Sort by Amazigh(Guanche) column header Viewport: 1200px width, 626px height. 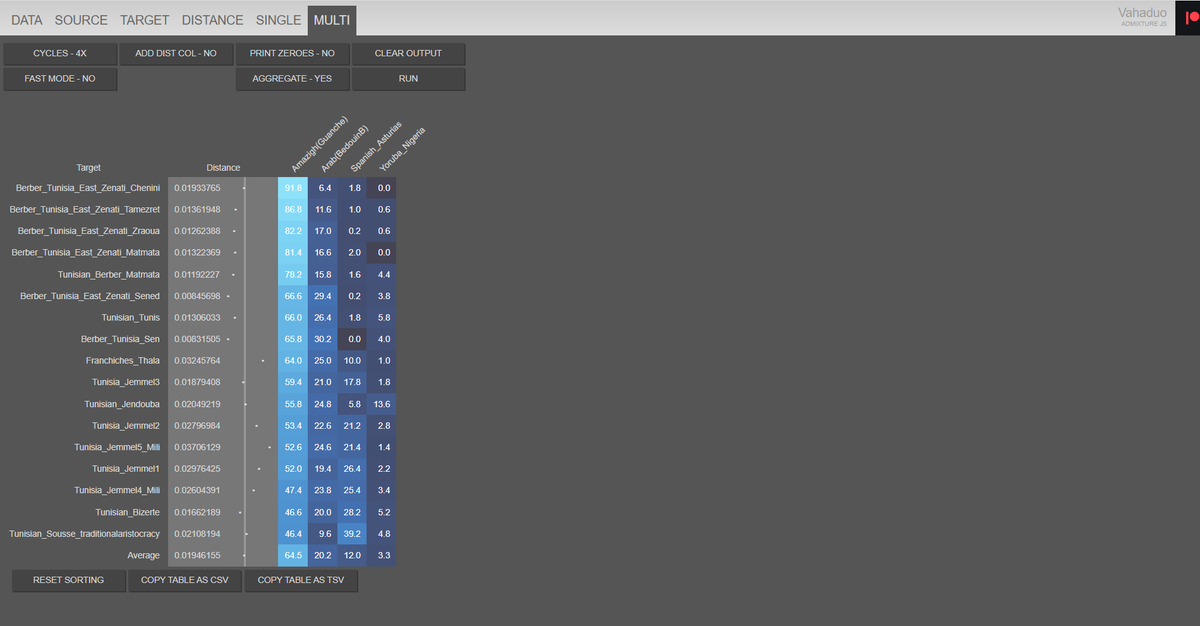click(x=318, y=145)
